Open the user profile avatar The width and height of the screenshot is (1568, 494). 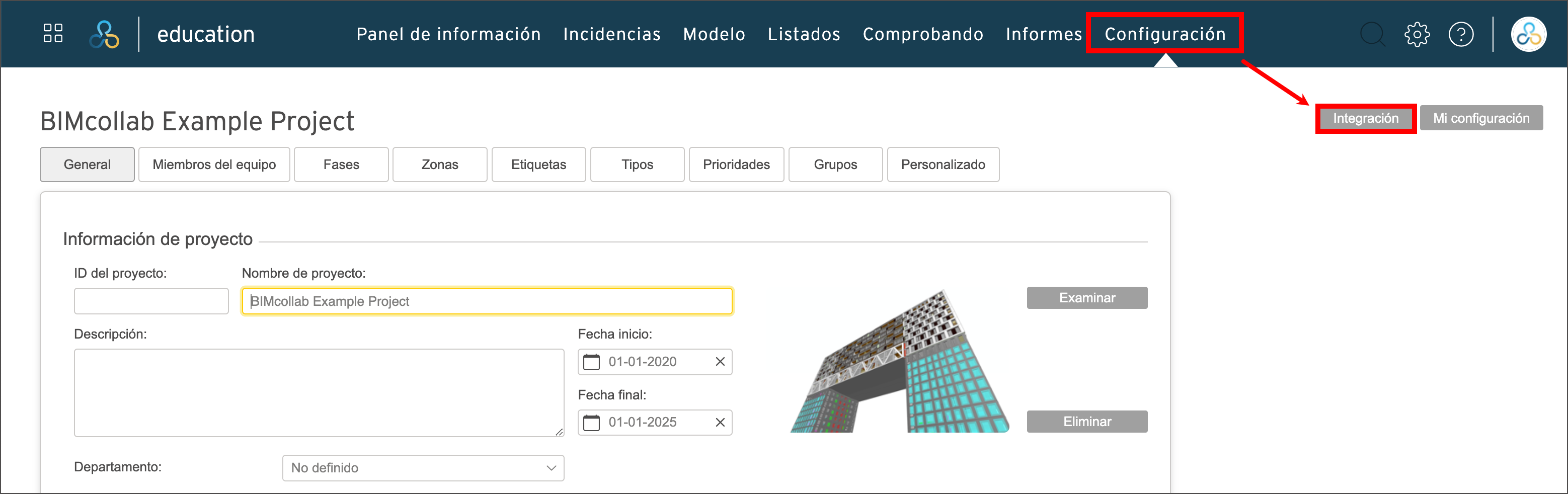point(1528,34)
